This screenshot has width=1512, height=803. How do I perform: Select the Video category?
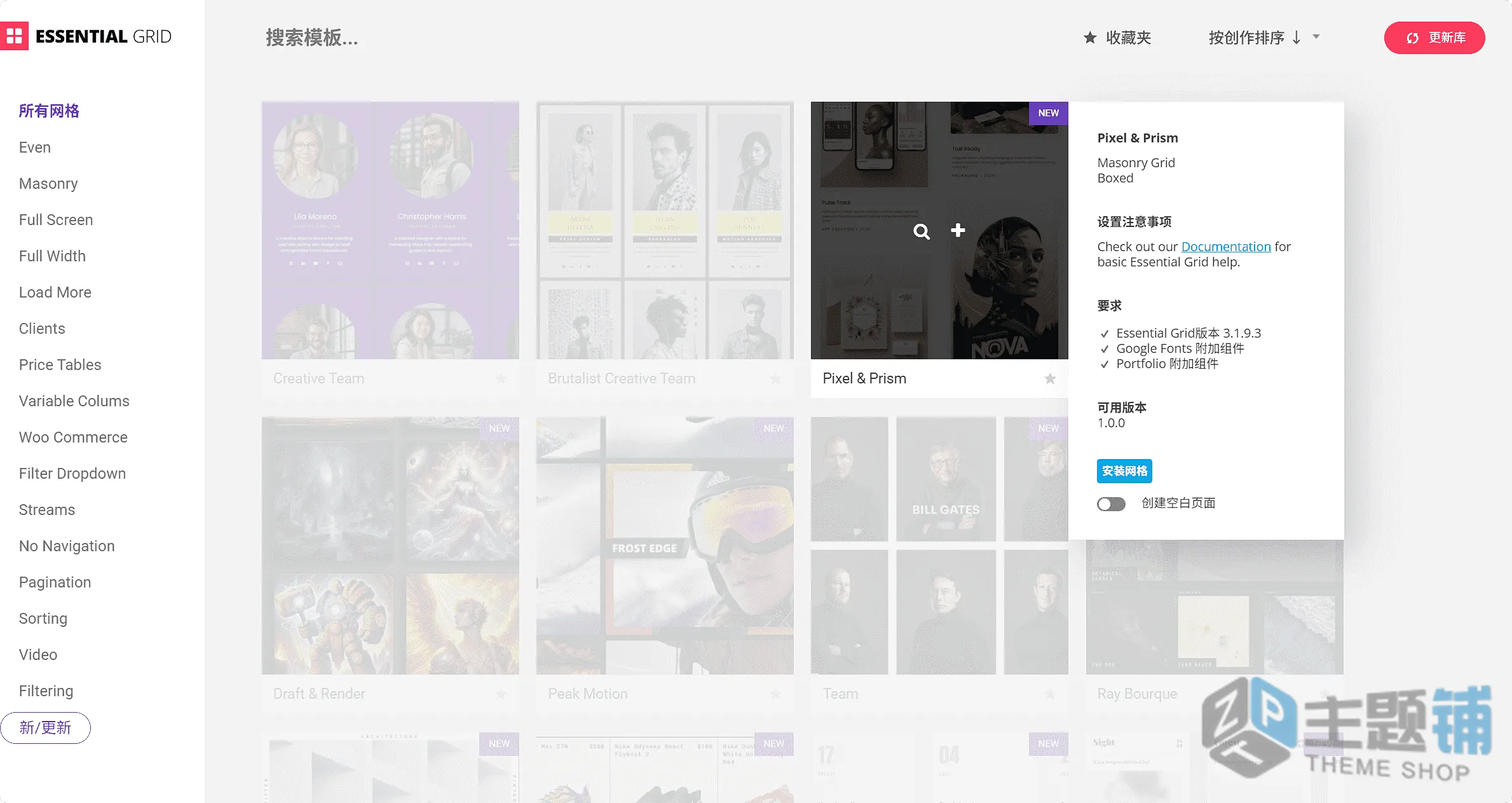38,655
